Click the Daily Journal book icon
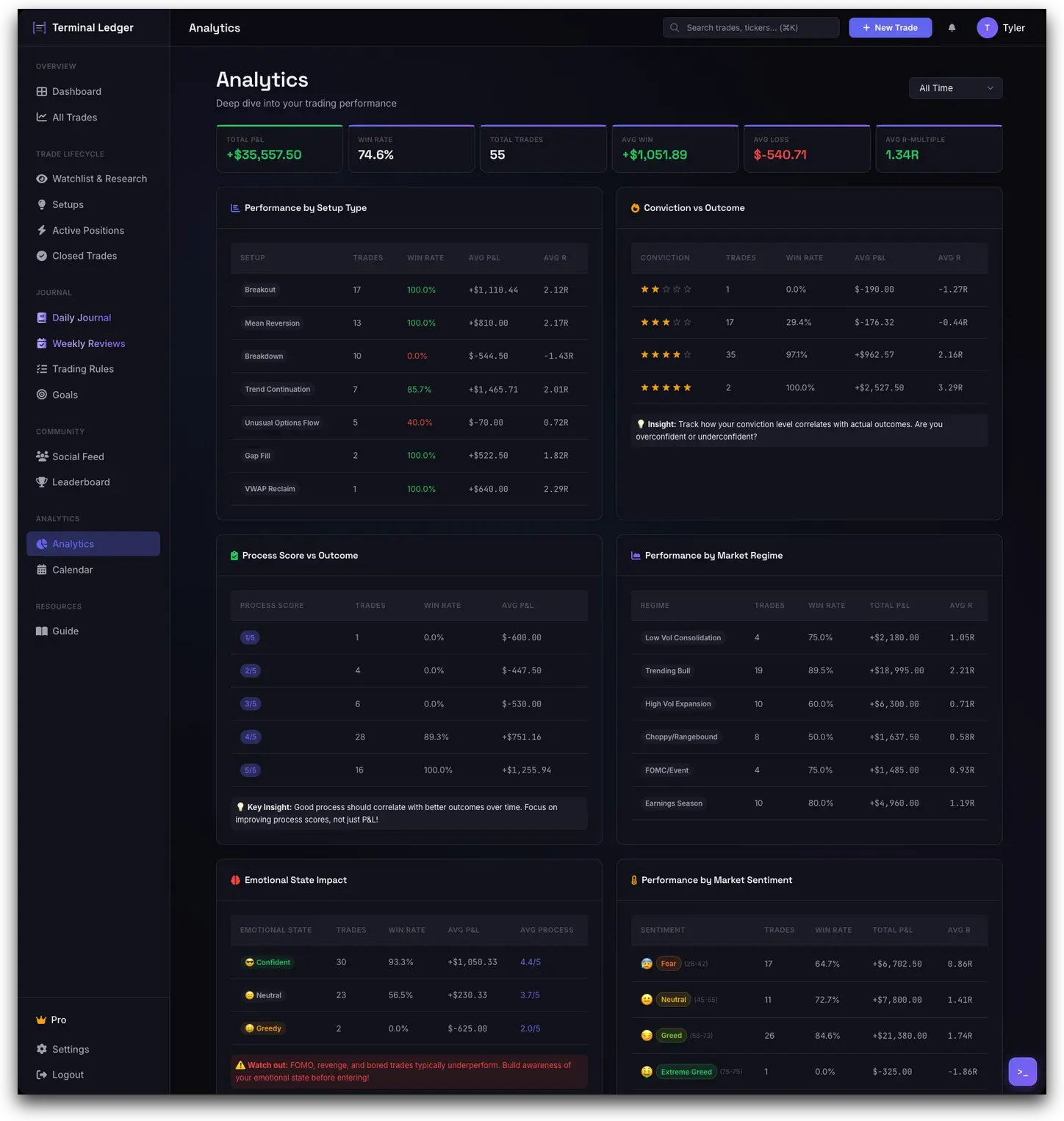The image size is (1064, 1121). point(41,317)
